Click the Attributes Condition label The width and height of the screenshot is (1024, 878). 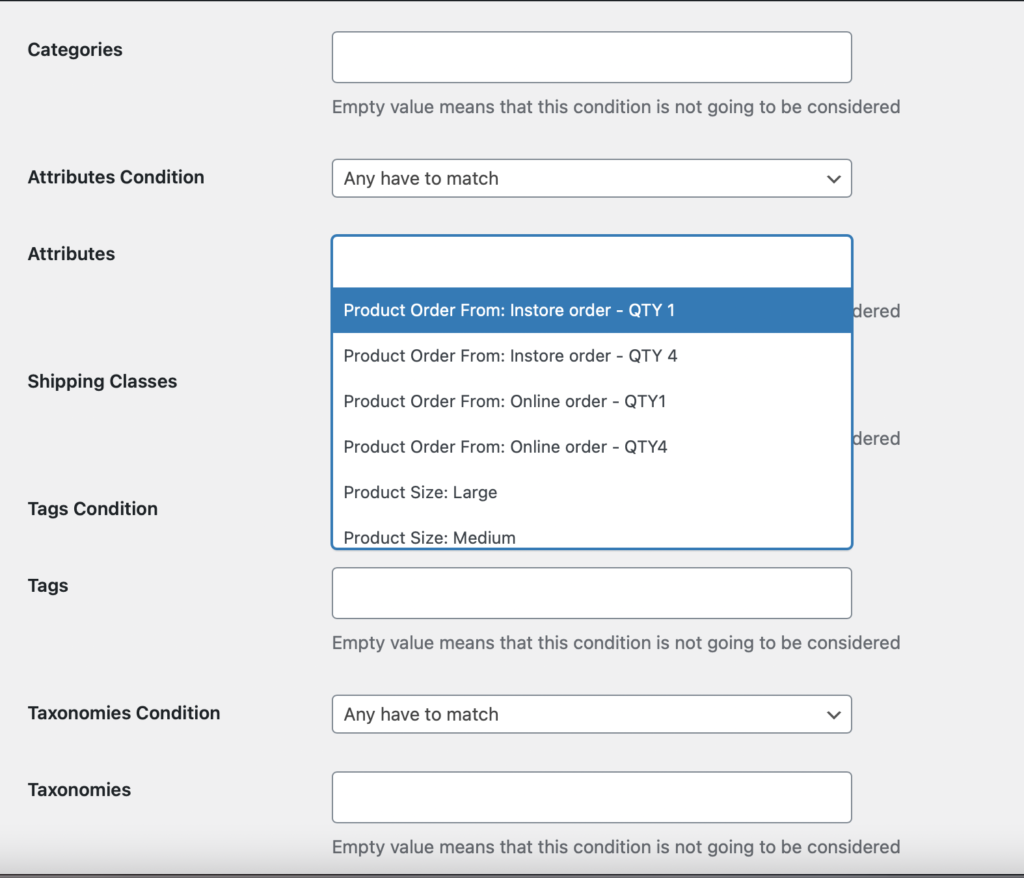click(116, 177)
